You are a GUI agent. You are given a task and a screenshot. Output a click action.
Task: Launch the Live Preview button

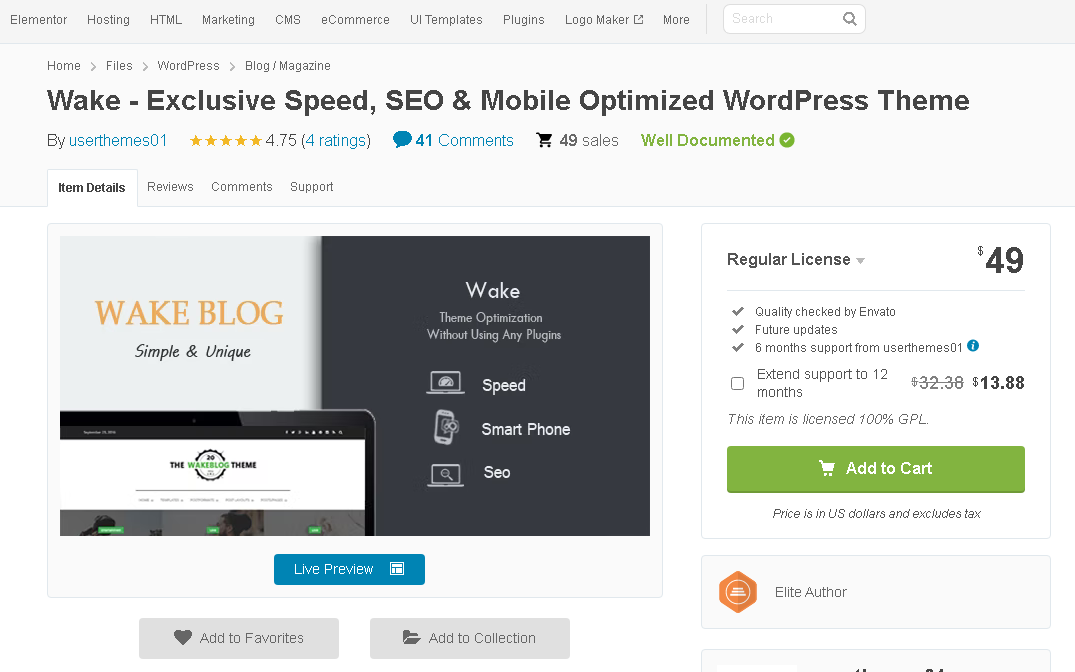pos(349,569)
